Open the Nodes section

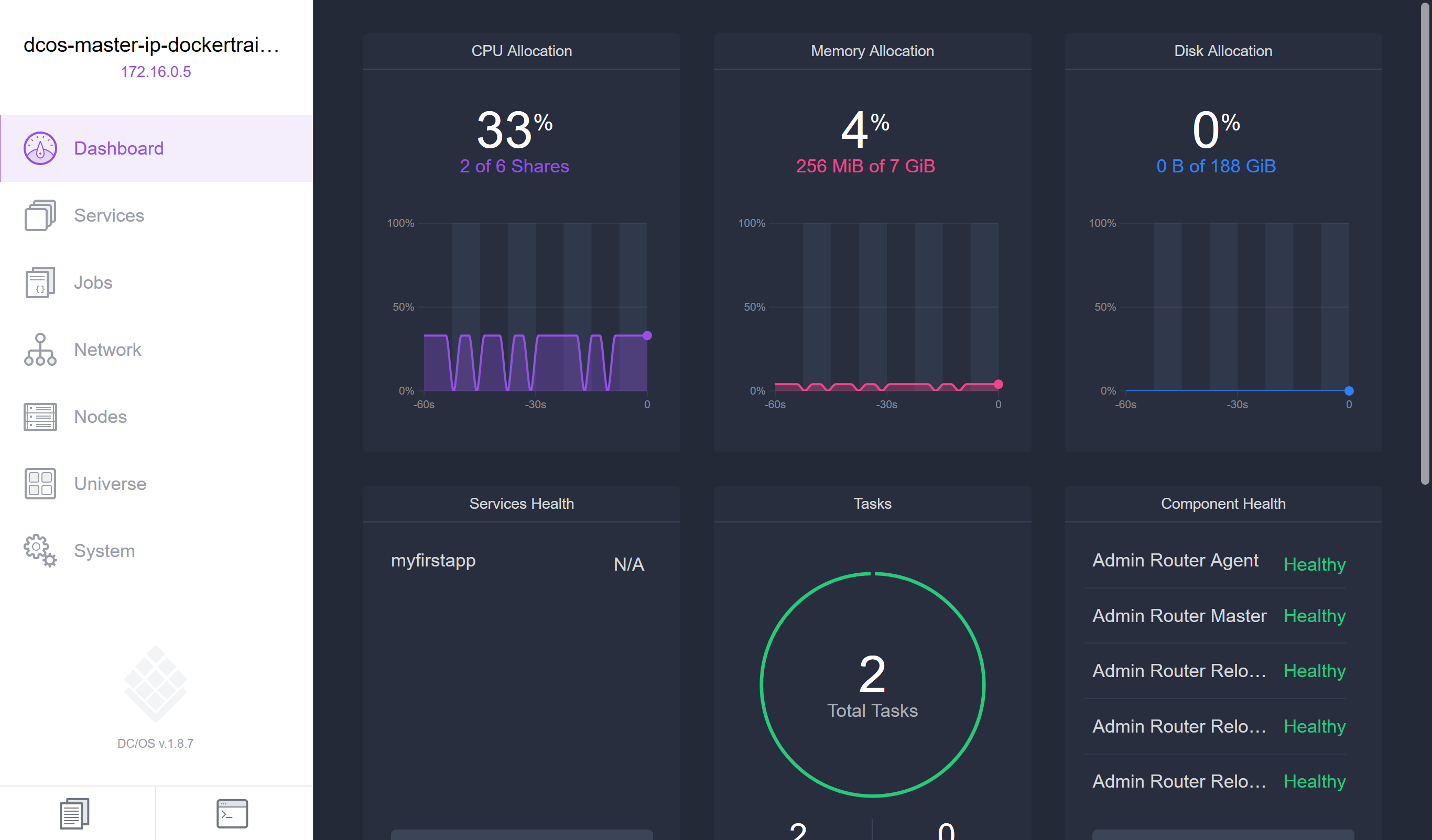pyautogui.click(x=156, y=416)
